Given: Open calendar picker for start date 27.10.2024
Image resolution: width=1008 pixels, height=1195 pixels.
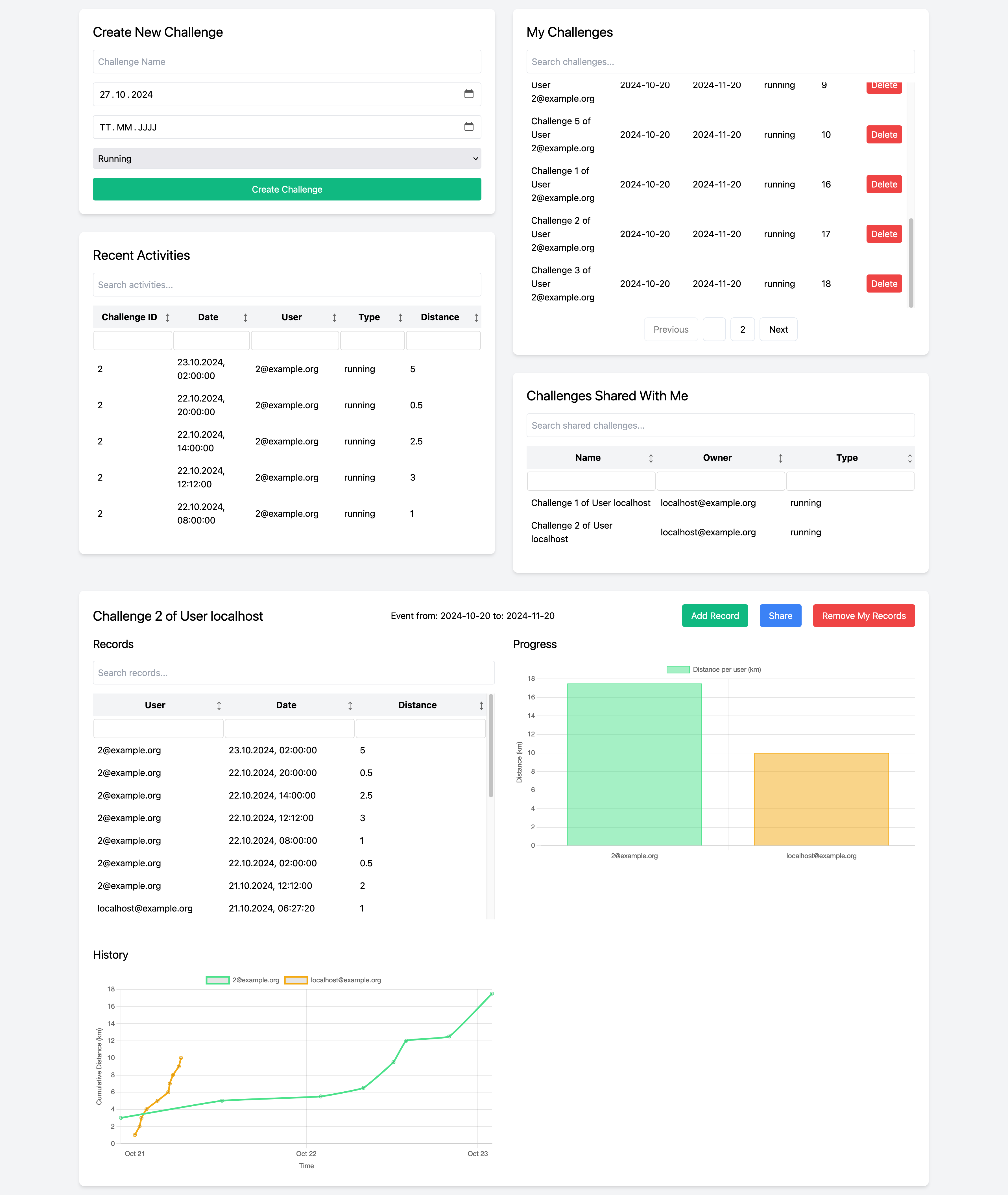Looking at the screenshot, I should 469,94.
